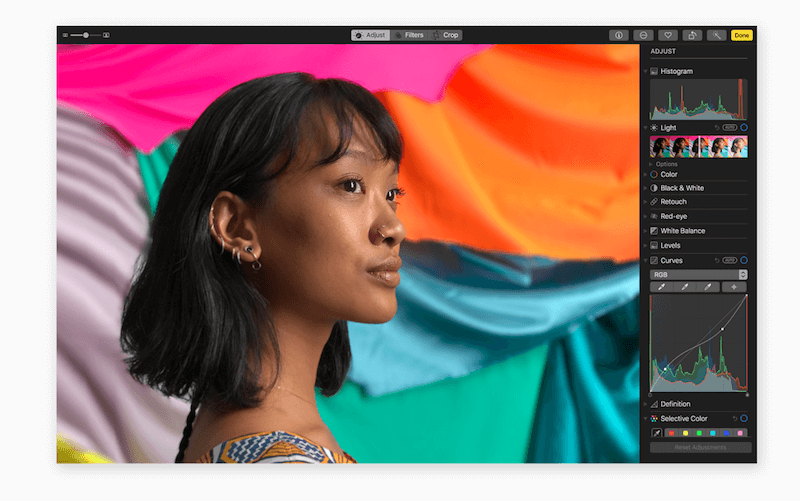800x501 pixels.
Task: Expand the Light Options disclosure triangle
Action: click(x=652, y=164)
